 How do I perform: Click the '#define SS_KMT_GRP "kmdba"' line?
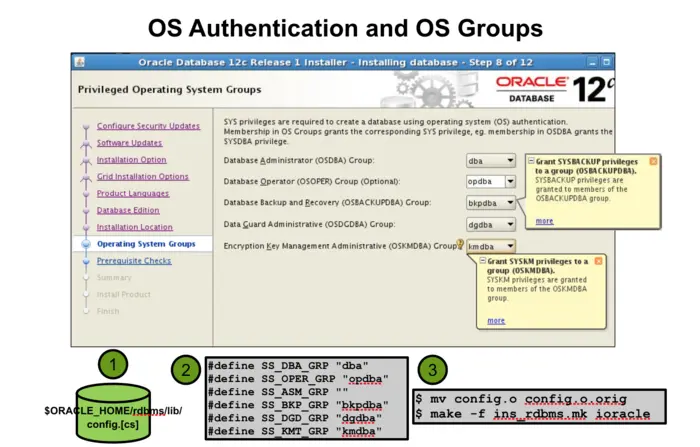click(295, 431)
